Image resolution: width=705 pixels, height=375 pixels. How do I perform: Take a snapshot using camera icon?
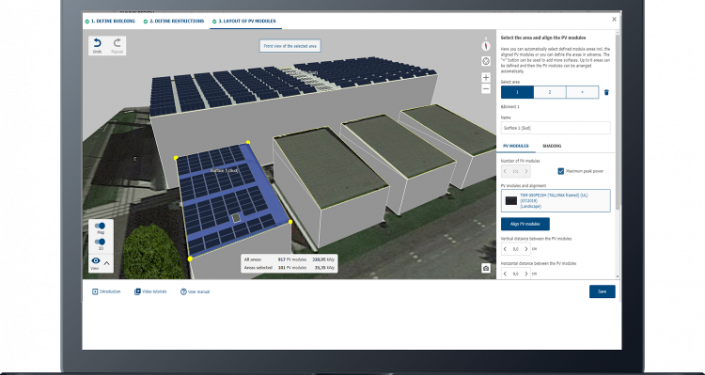[486, 268]
